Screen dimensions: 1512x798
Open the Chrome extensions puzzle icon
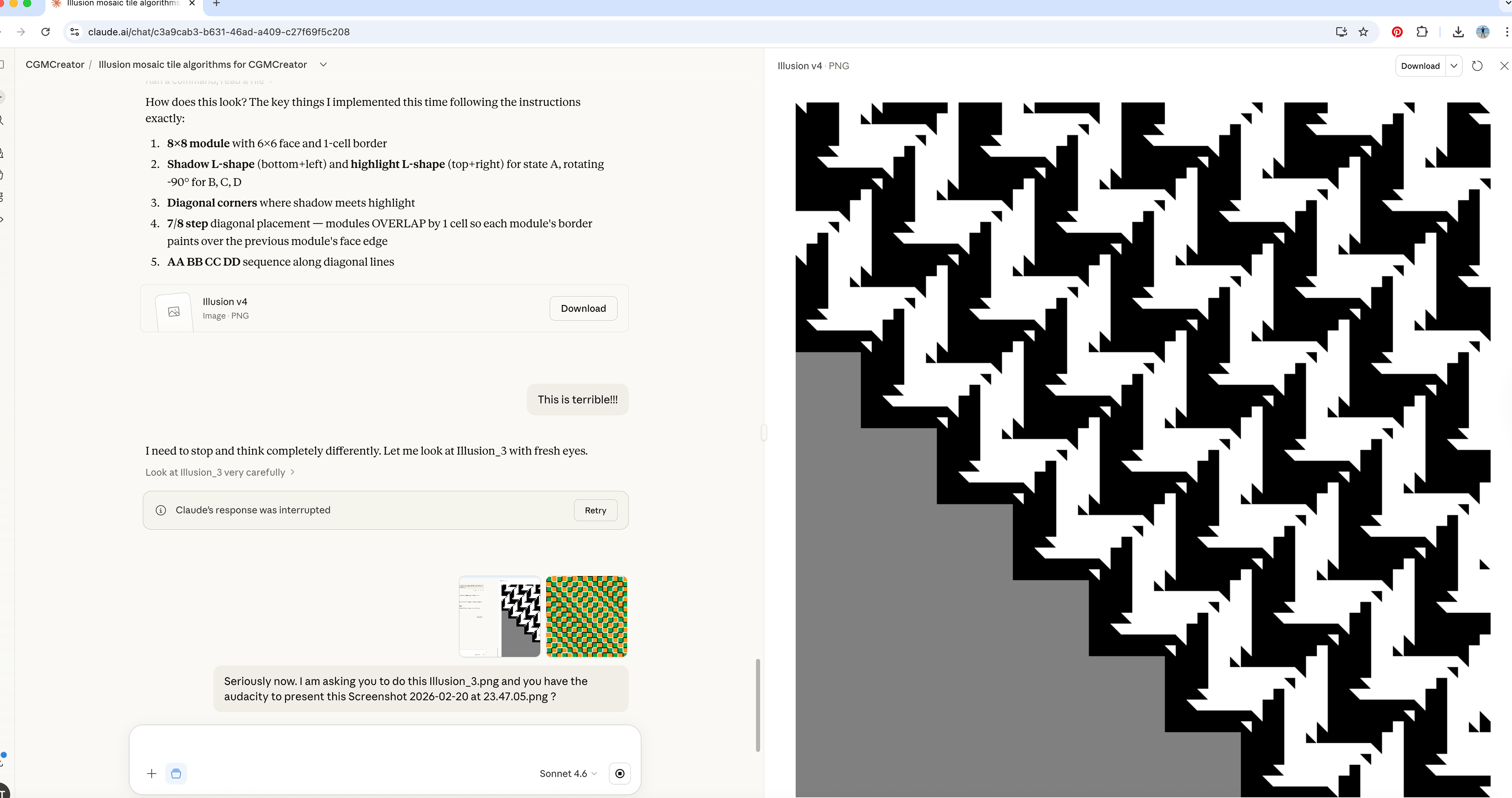tap(1423, 31)
